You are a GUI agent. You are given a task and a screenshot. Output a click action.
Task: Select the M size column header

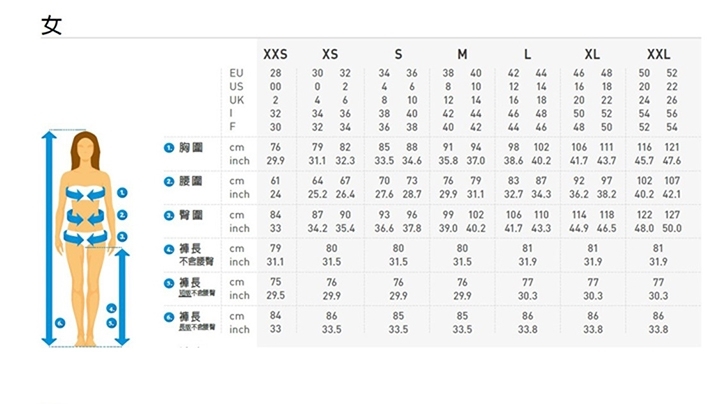point(462,54)
